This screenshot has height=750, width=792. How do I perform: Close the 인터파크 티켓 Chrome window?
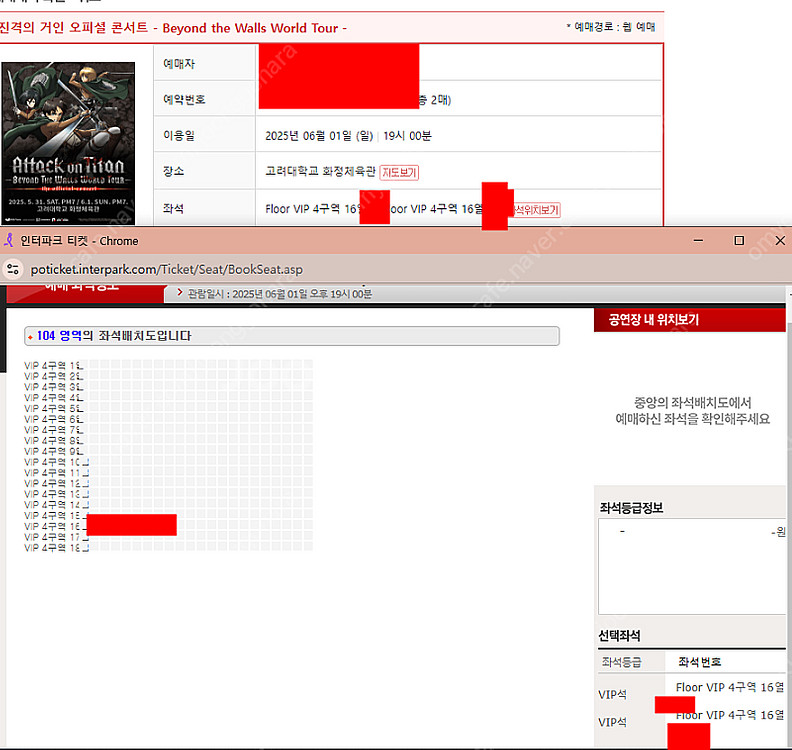pyautogui.click(x=780, y=240)
